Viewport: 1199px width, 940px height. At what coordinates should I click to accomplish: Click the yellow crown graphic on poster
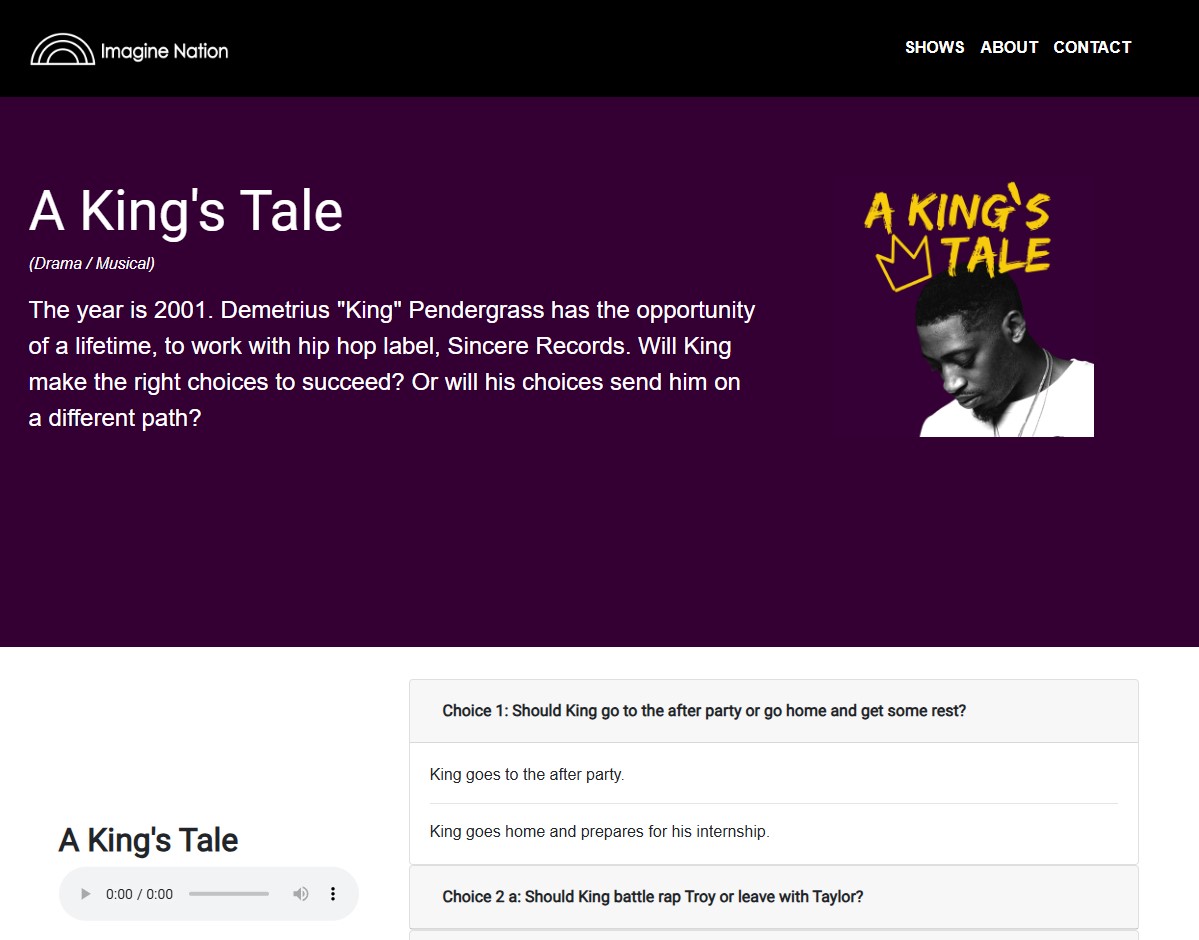(x=903, y=265)
